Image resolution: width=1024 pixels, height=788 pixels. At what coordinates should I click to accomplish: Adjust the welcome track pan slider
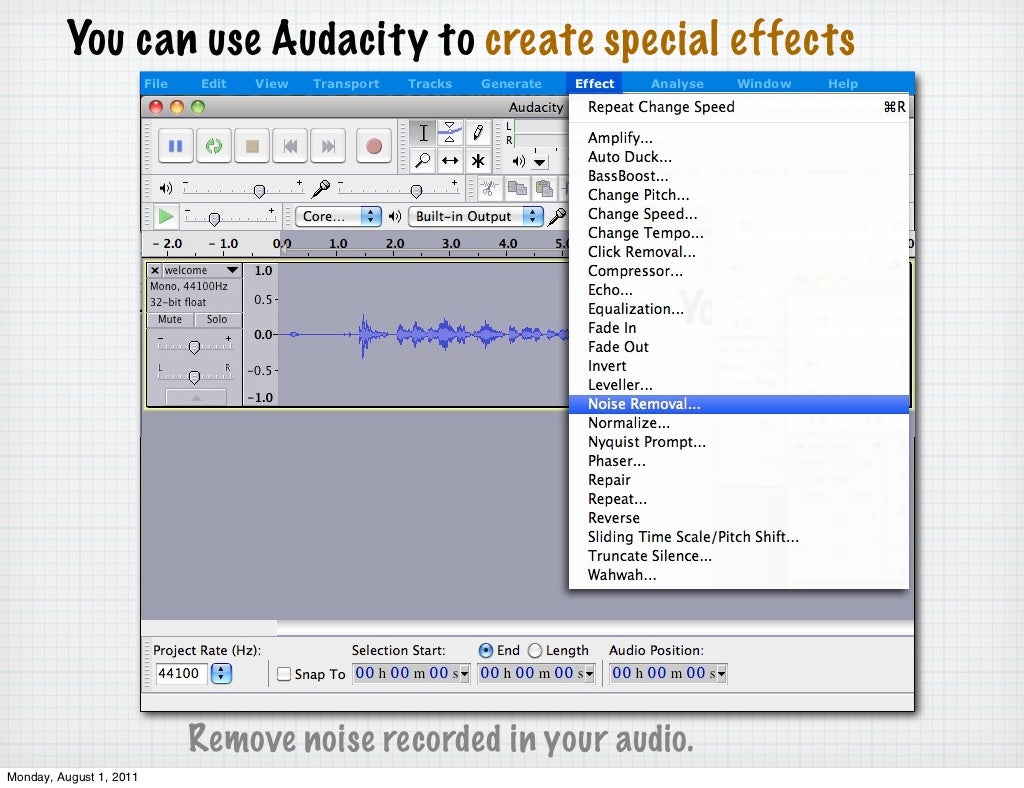pyautogui.click(x=194, y=375)
